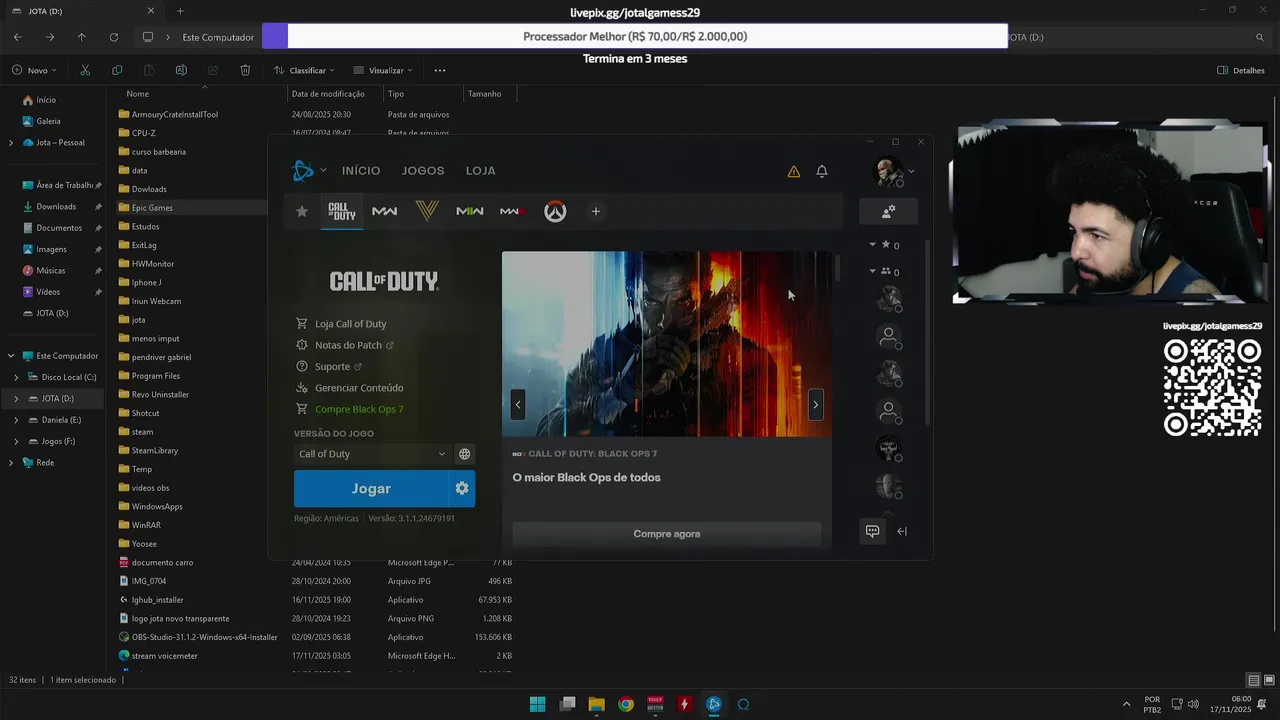
Task: Add a game with the plus icon
Action: point(595,211)
